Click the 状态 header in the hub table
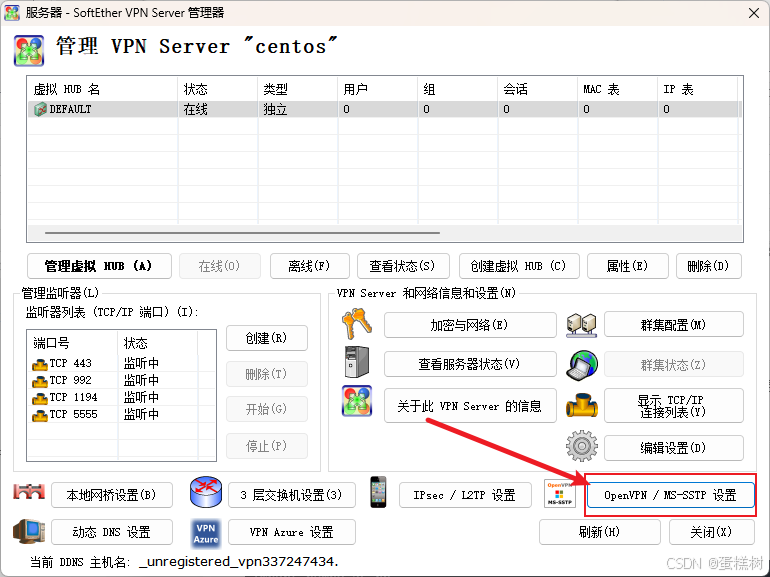 click(x=218, y=89)
